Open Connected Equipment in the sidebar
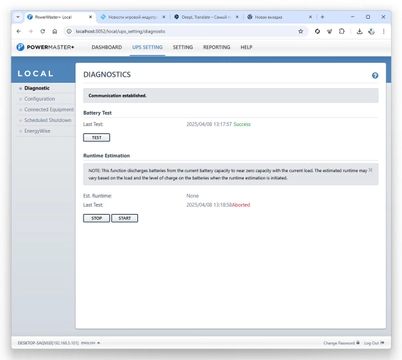The width and height of the screenshot is (402, 360). [x=49, y=109]
